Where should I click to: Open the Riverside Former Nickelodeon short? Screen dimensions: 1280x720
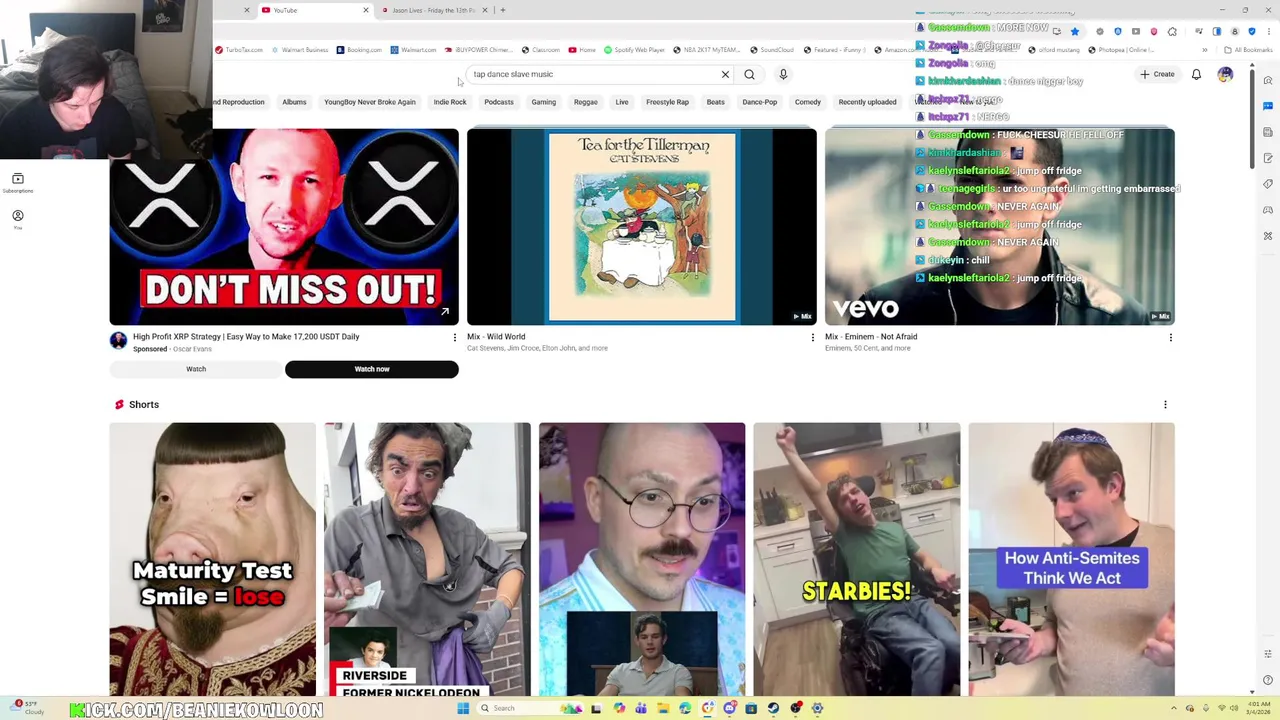click(x=427, y=559)
